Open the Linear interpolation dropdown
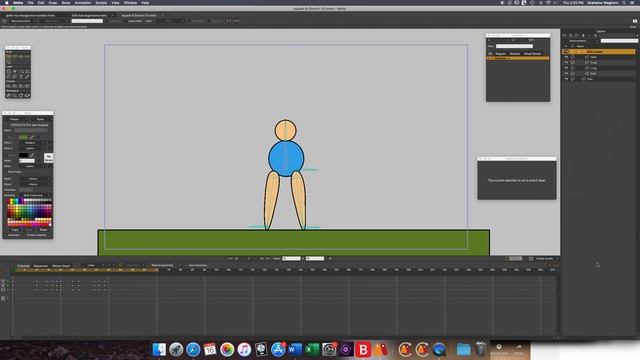The height and width of the screenshot is (360, 640). click(x=94, y=265)
